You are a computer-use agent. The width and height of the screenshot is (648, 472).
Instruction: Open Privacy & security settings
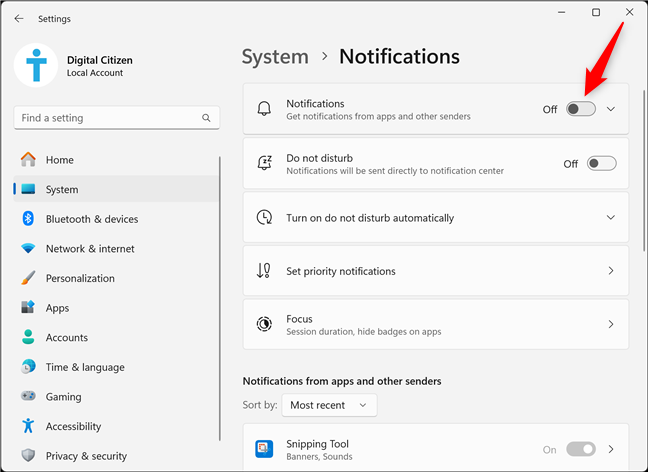coord(116,455)
